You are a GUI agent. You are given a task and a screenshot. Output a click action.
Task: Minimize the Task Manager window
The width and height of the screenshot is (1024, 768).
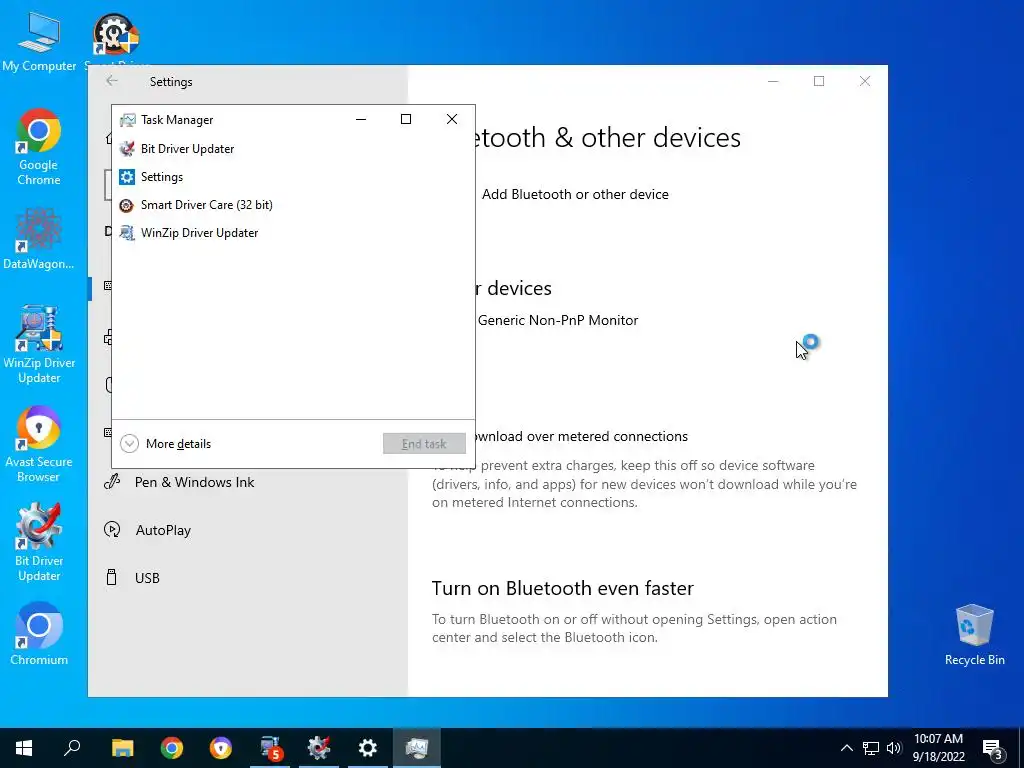click(361, 120)
